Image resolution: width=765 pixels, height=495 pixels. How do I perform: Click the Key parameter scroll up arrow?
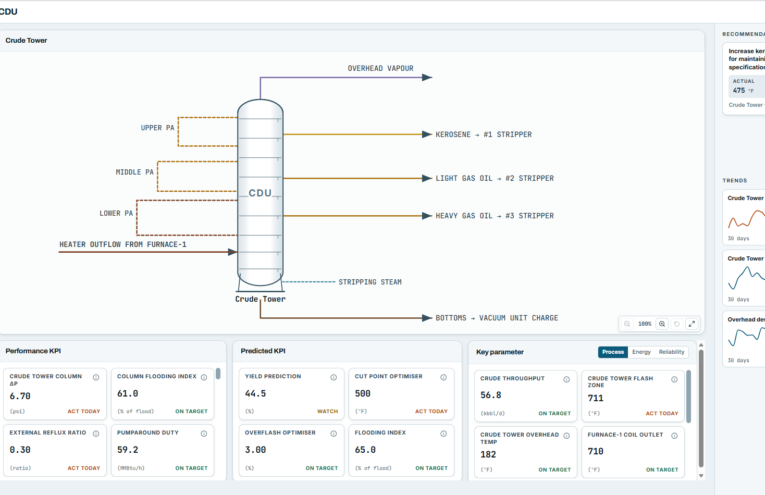point(701,345)
